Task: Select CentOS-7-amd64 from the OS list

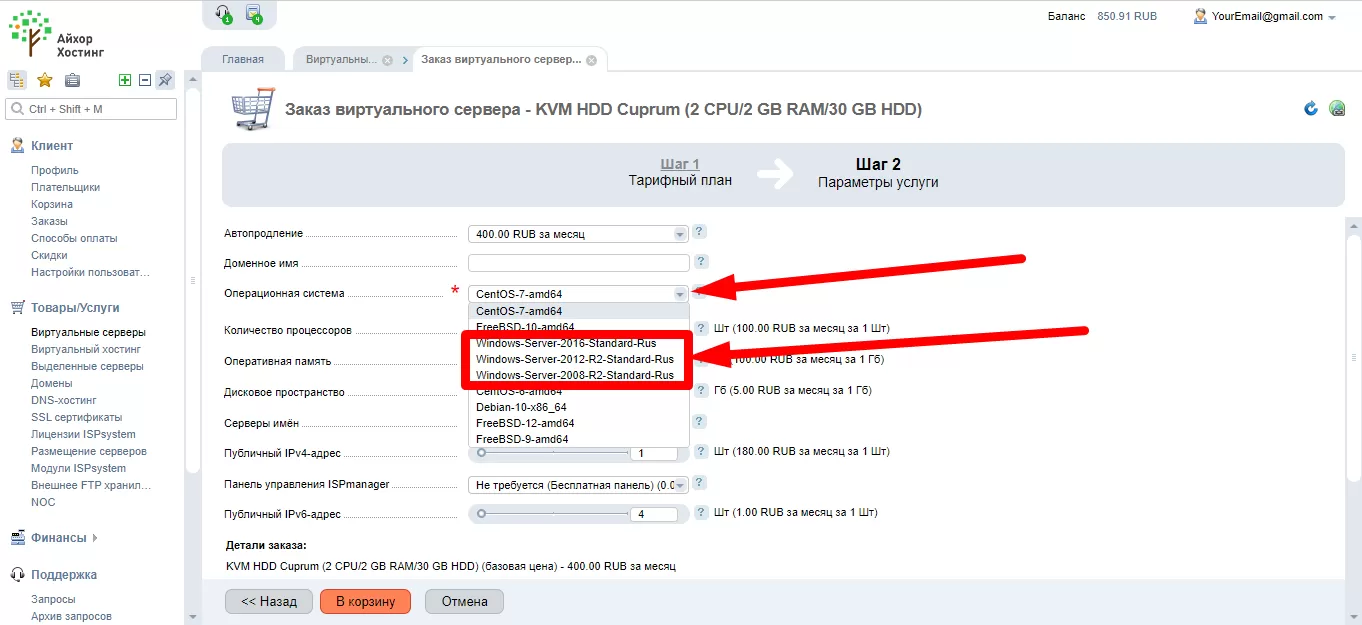Action: (x=579, y=311)
